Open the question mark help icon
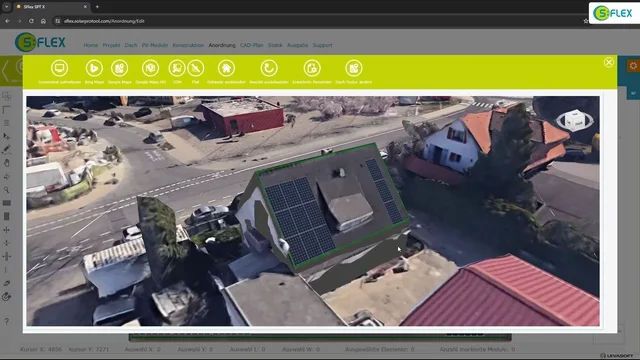This screenshot has height=360, width=640. point(6,321)
